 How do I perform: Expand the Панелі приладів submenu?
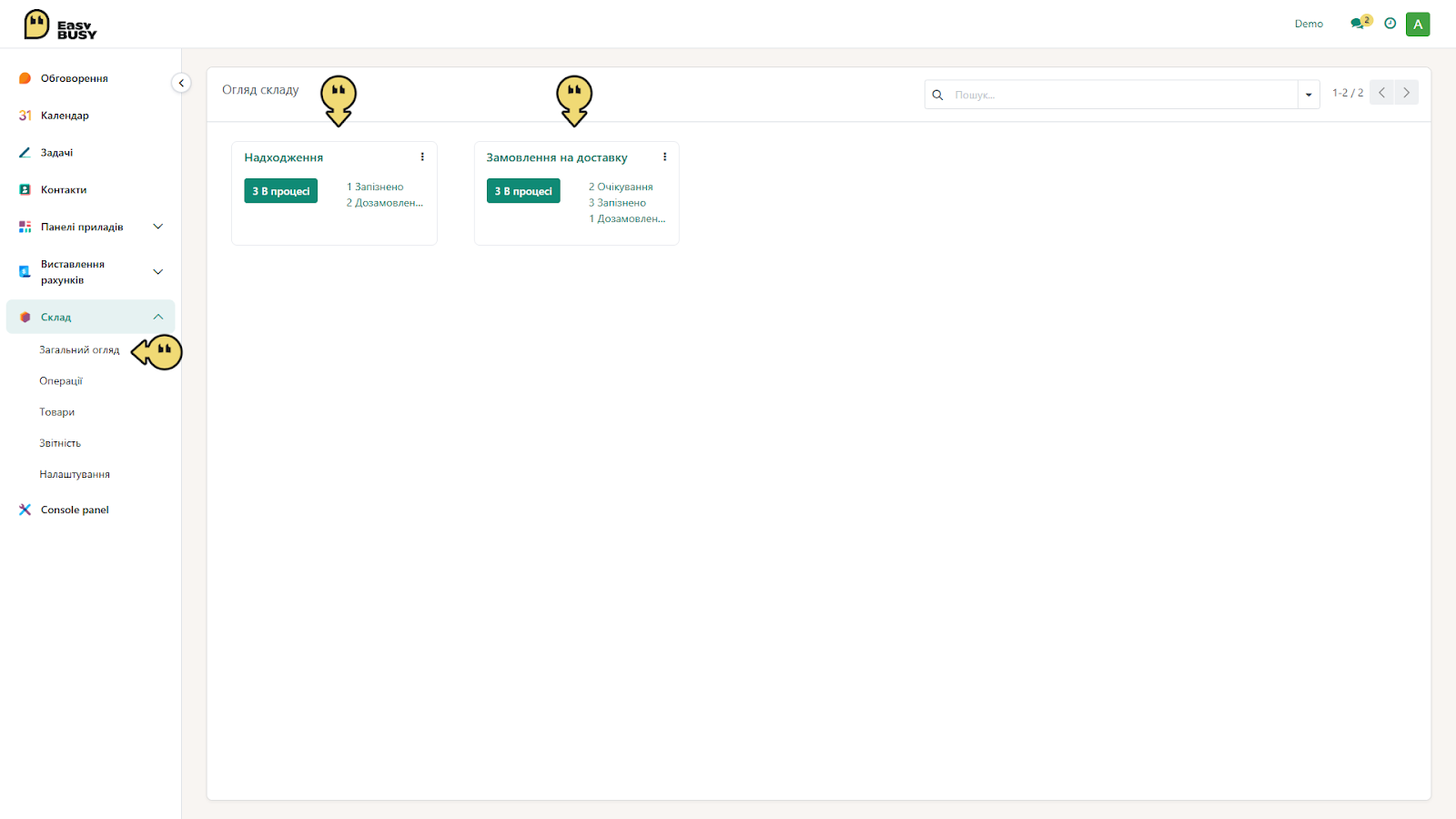pos(157,227)
